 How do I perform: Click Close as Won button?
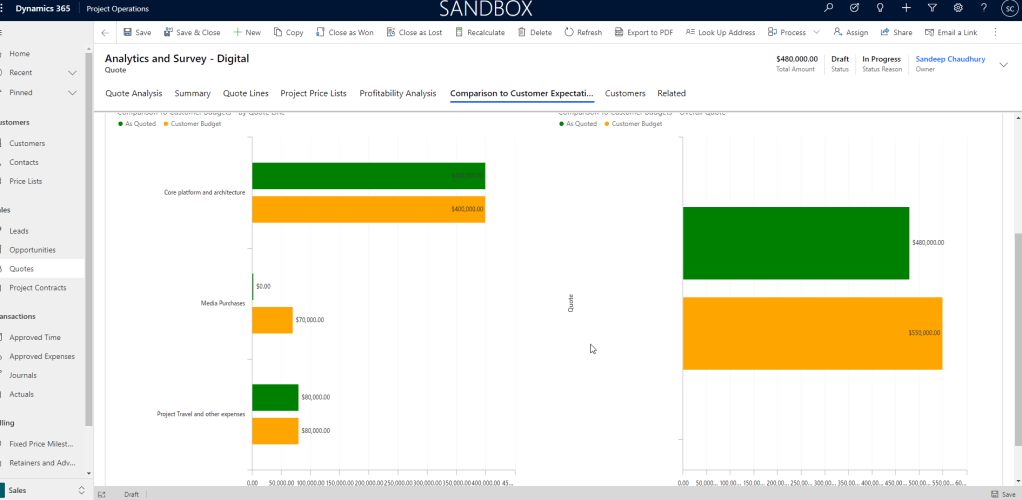click(x=345, y=32)
